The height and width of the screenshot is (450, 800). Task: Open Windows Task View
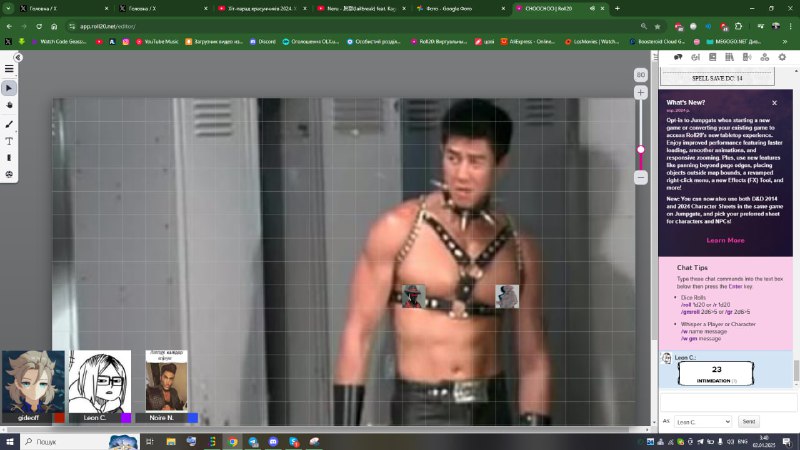click(150, 441)
